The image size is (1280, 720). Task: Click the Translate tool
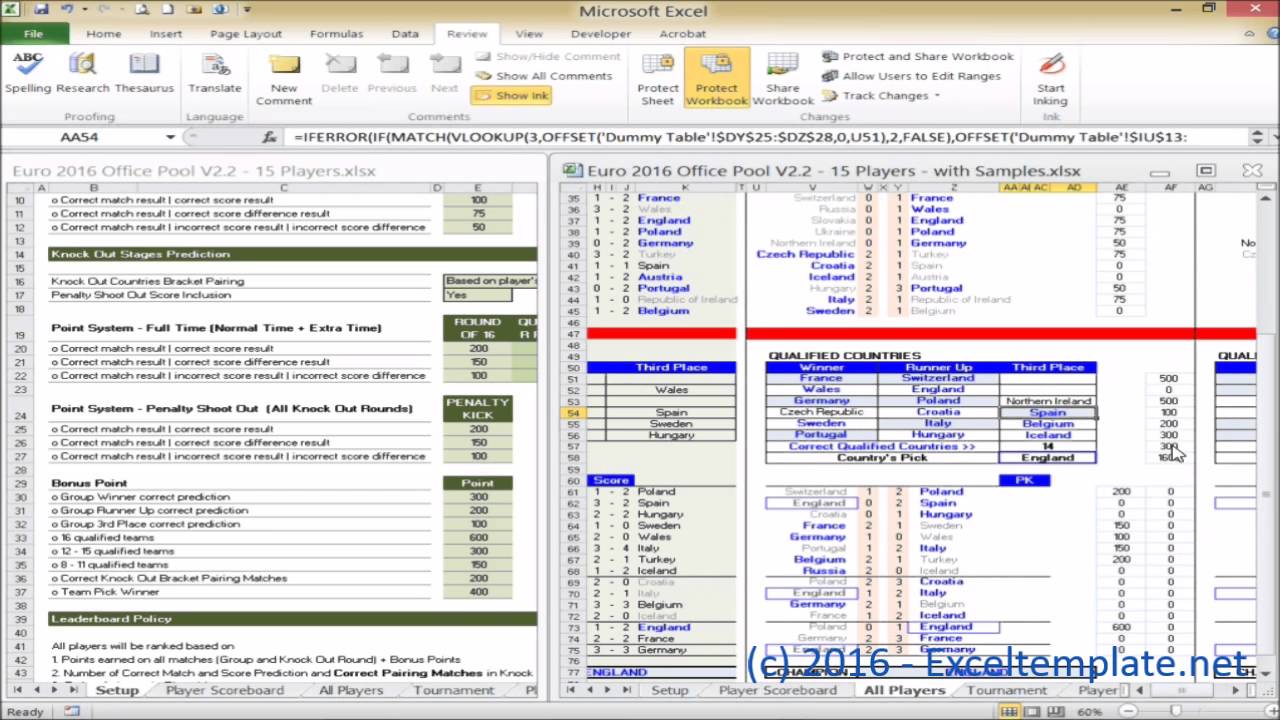pos(215,73)
